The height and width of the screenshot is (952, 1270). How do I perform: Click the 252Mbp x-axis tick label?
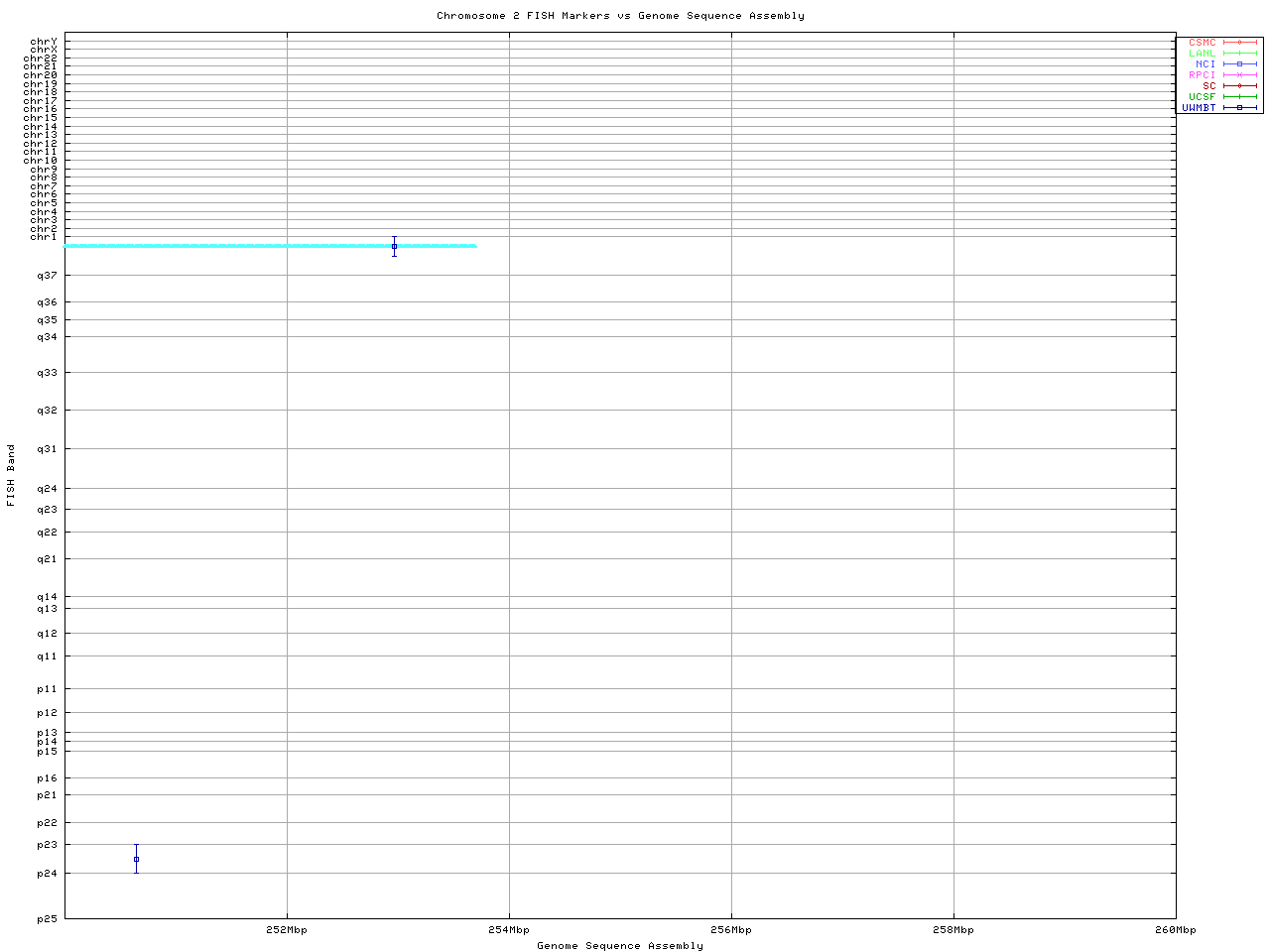(x=287, y=930)
